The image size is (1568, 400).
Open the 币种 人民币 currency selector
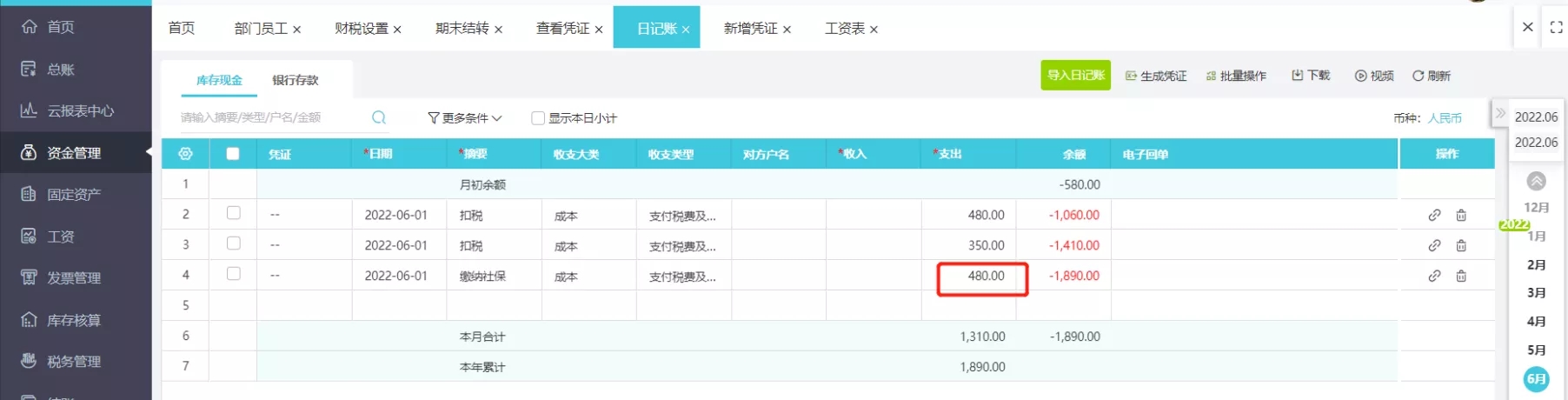(1445, 118)
